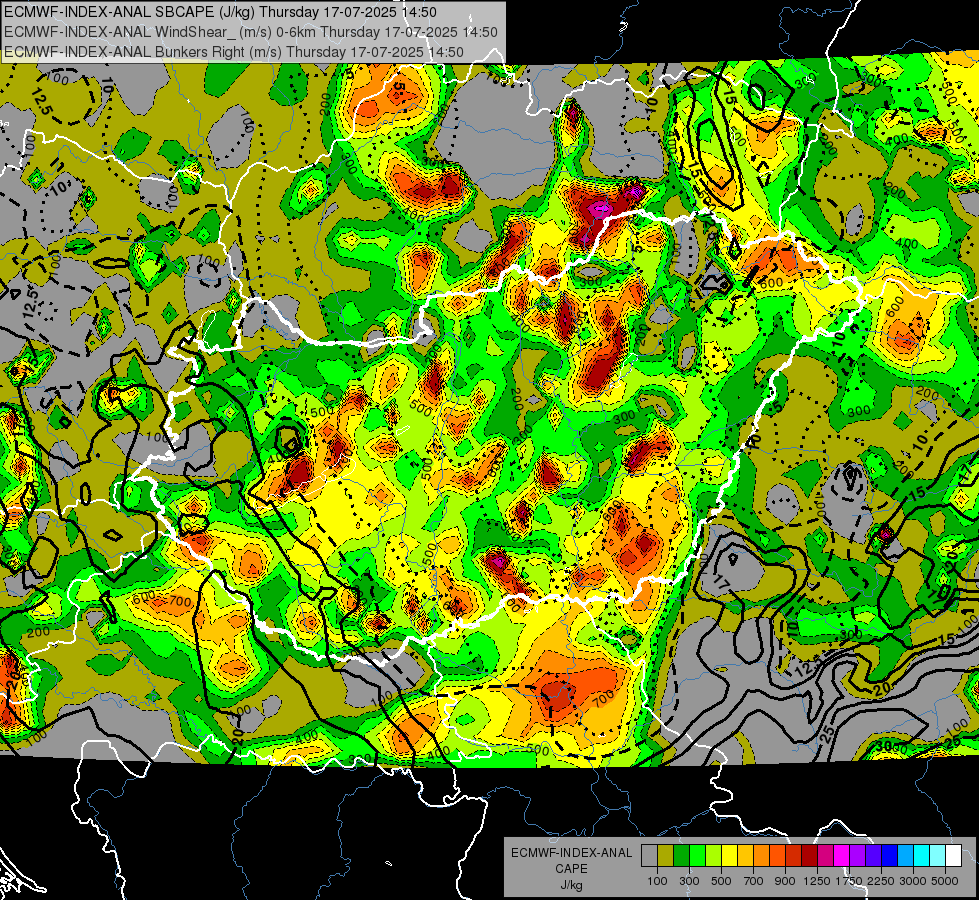Click the legend value 900
Image resolution: width=979 pixels, height=900 pixels.
click(785, 881)
